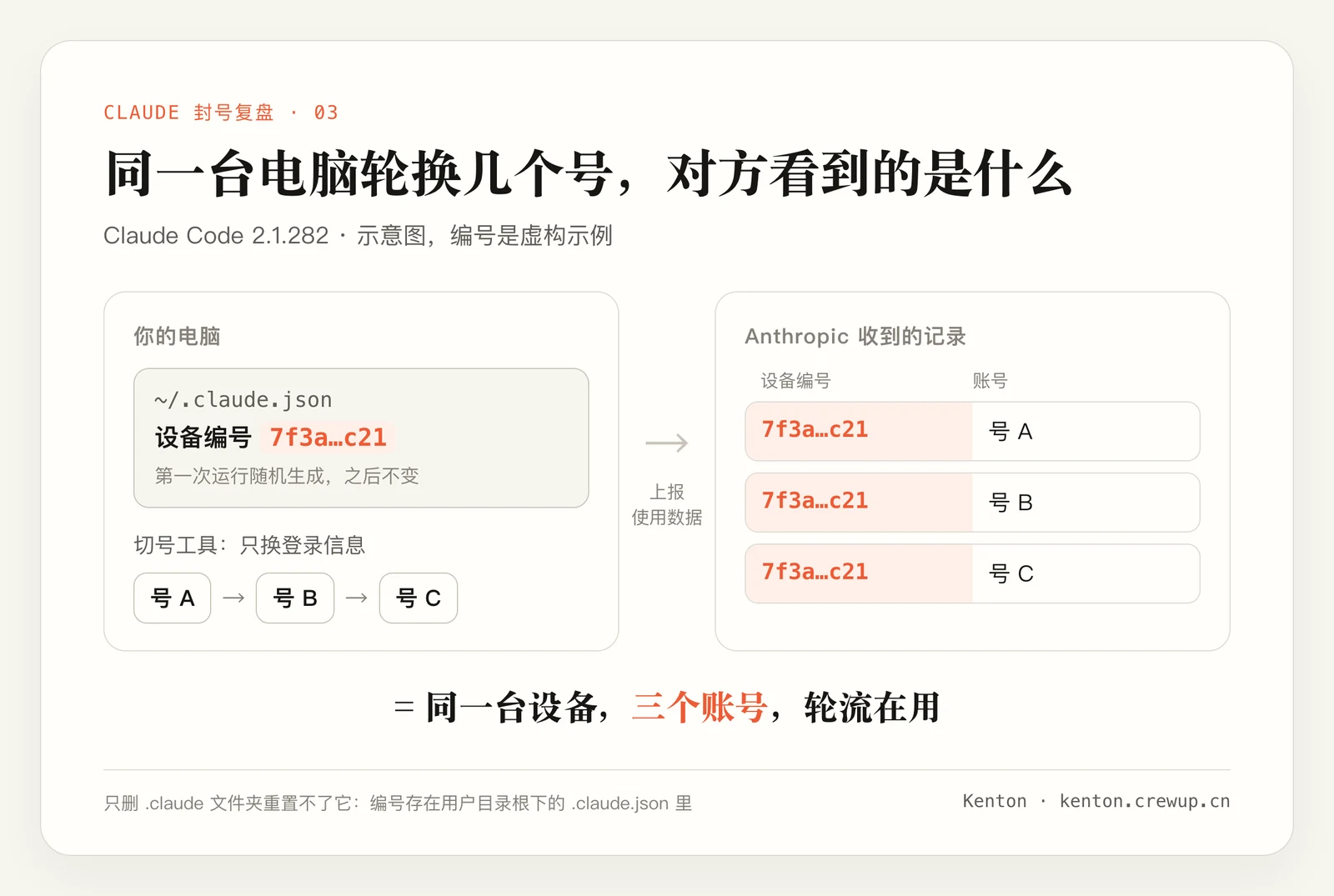Click the 7f3a…c21 device ID in the 你的电脑 card

point(328,437)
